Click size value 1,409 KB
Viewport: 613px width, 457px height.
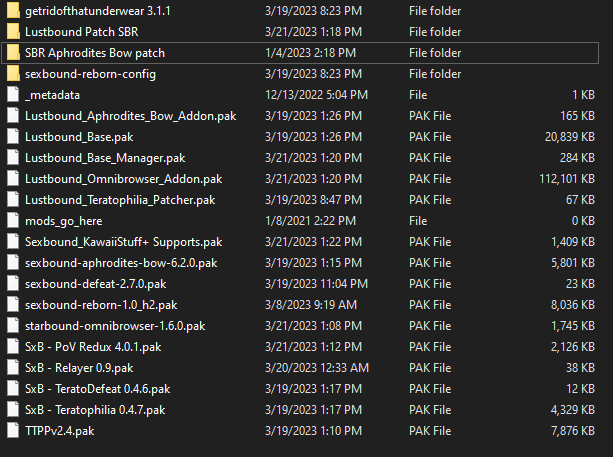click(573, 242)
